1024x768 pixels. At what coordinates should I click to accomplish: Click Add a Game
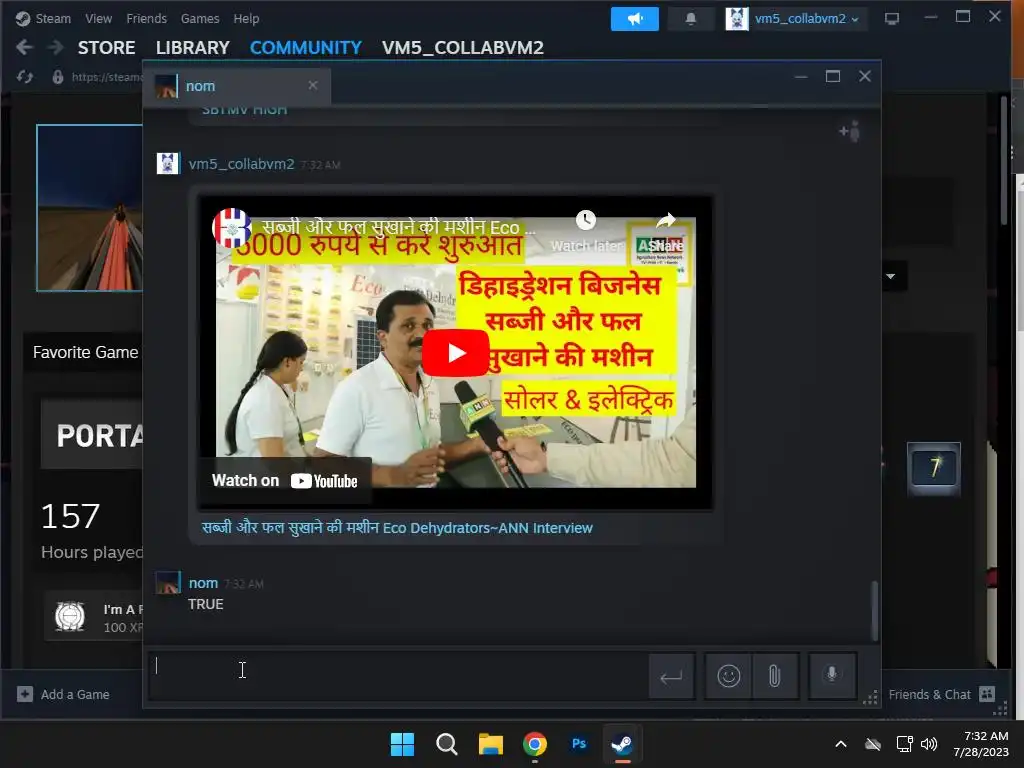(x=63, y=694)
